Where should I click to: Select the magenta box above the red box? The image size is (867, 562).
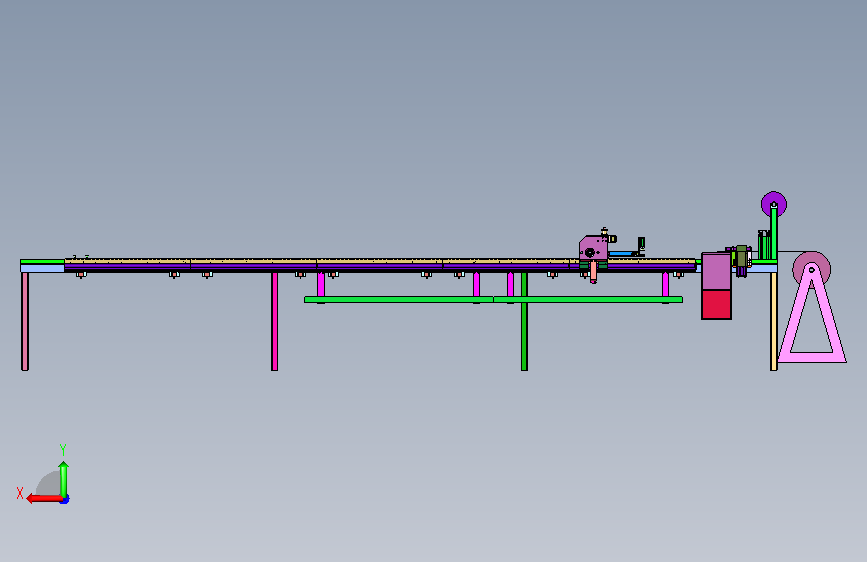(x=716, y=271)
